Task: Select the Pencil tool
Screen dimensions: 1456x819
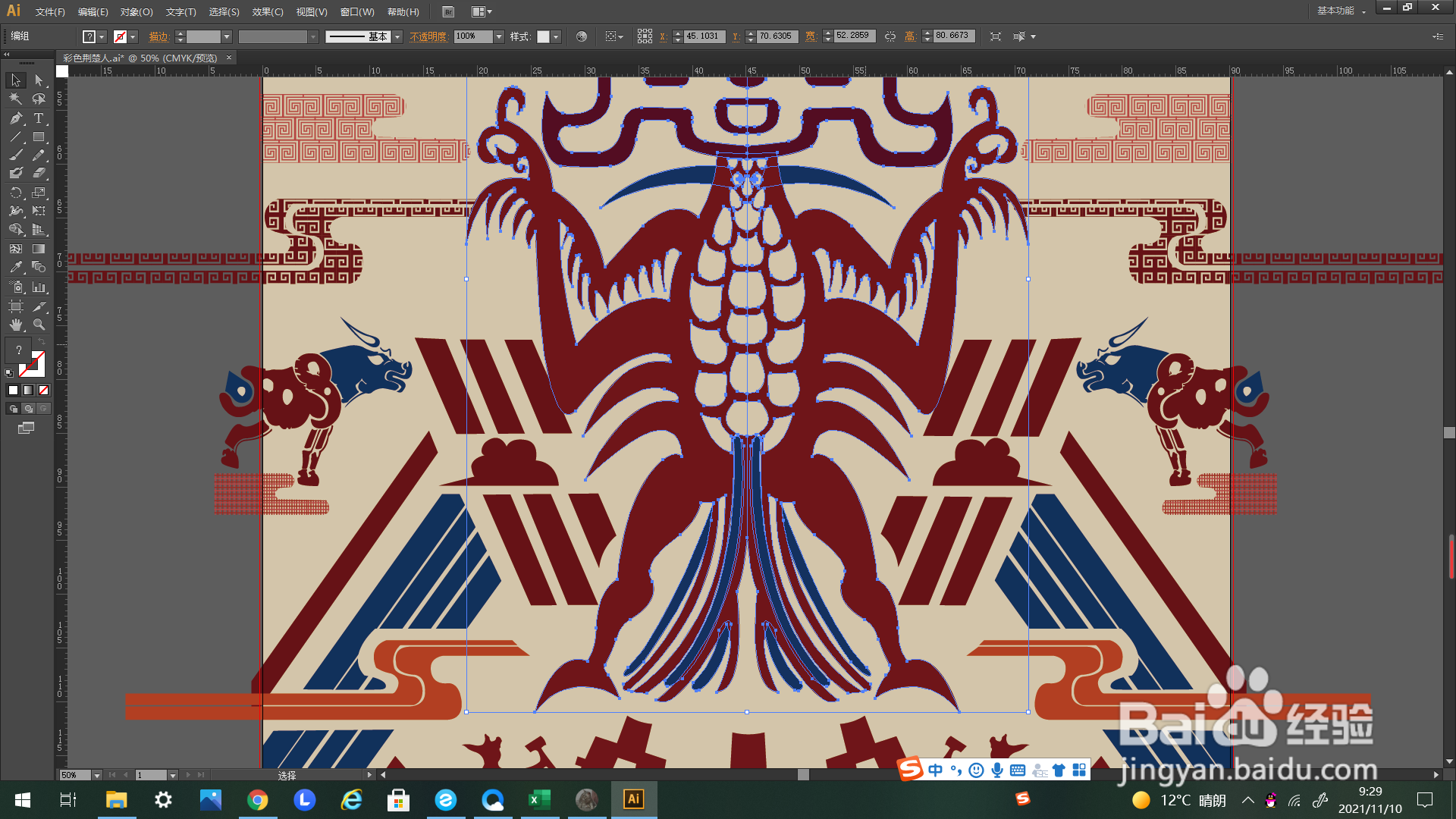Action: pos(39,155)
